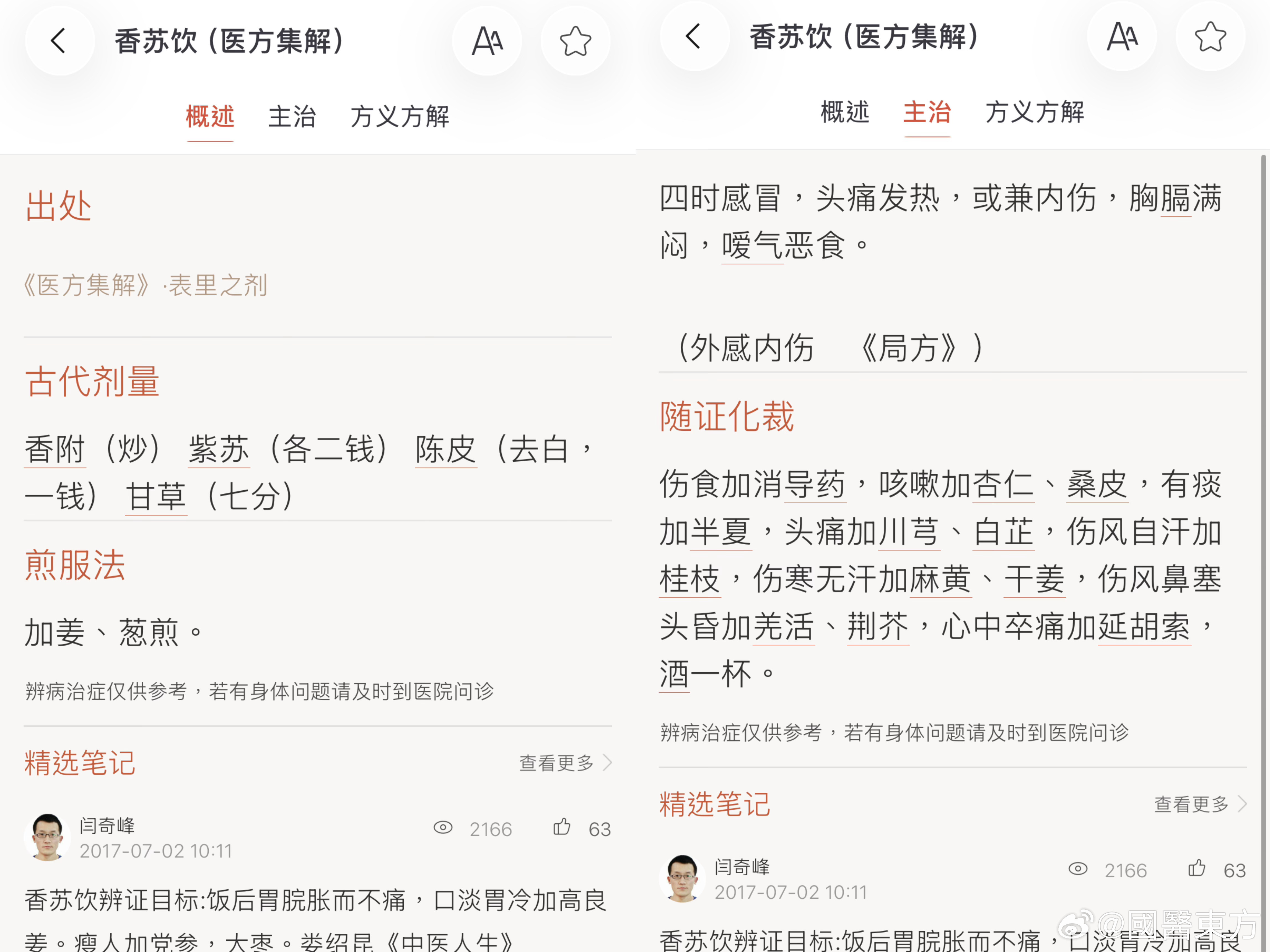Tap 闫奇峰 avatar in right screen note
Viewport: 1270px width, 952px height.
click(682, 878)
